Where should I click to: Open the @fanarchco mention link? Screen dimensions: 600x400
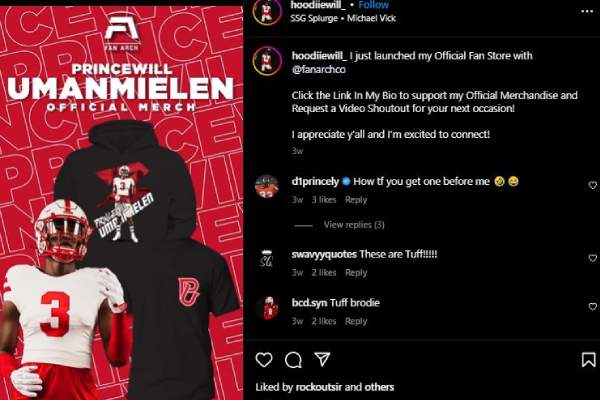[319, 69]
